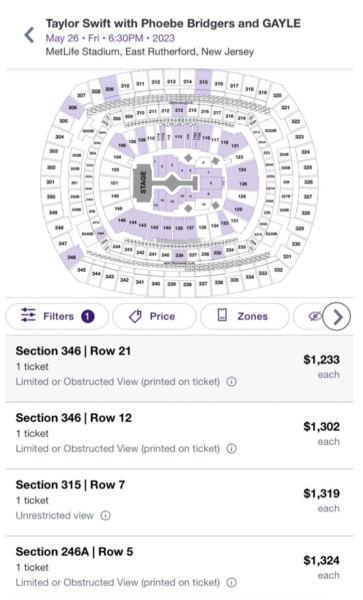Image resolution: width=363 pixels, height=600 pixels.
Task: Click the price tag icon
Action: 135,316
